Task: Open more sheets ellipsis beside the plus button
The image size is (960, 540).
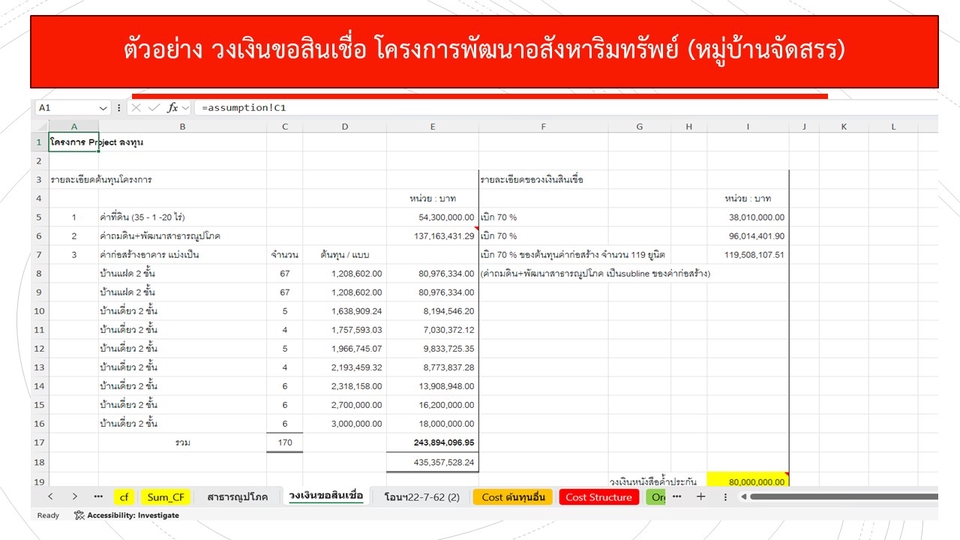Action: [x=677, y=497]
